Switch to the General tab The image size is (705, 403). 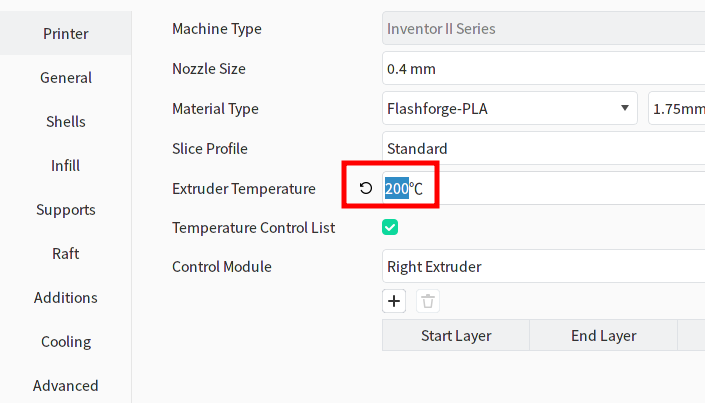66,78
